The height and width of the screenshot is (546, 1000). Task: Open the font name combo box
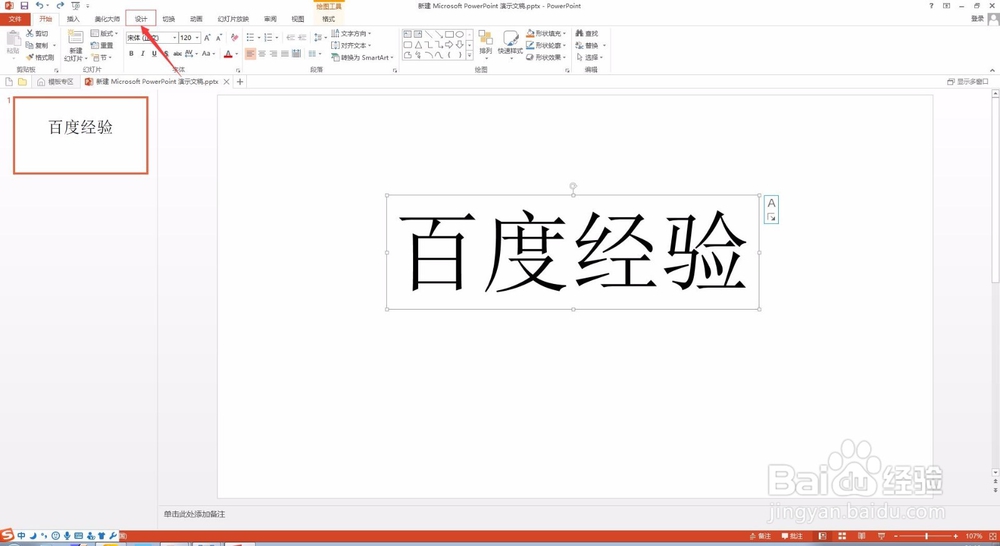tap(152, 38)
